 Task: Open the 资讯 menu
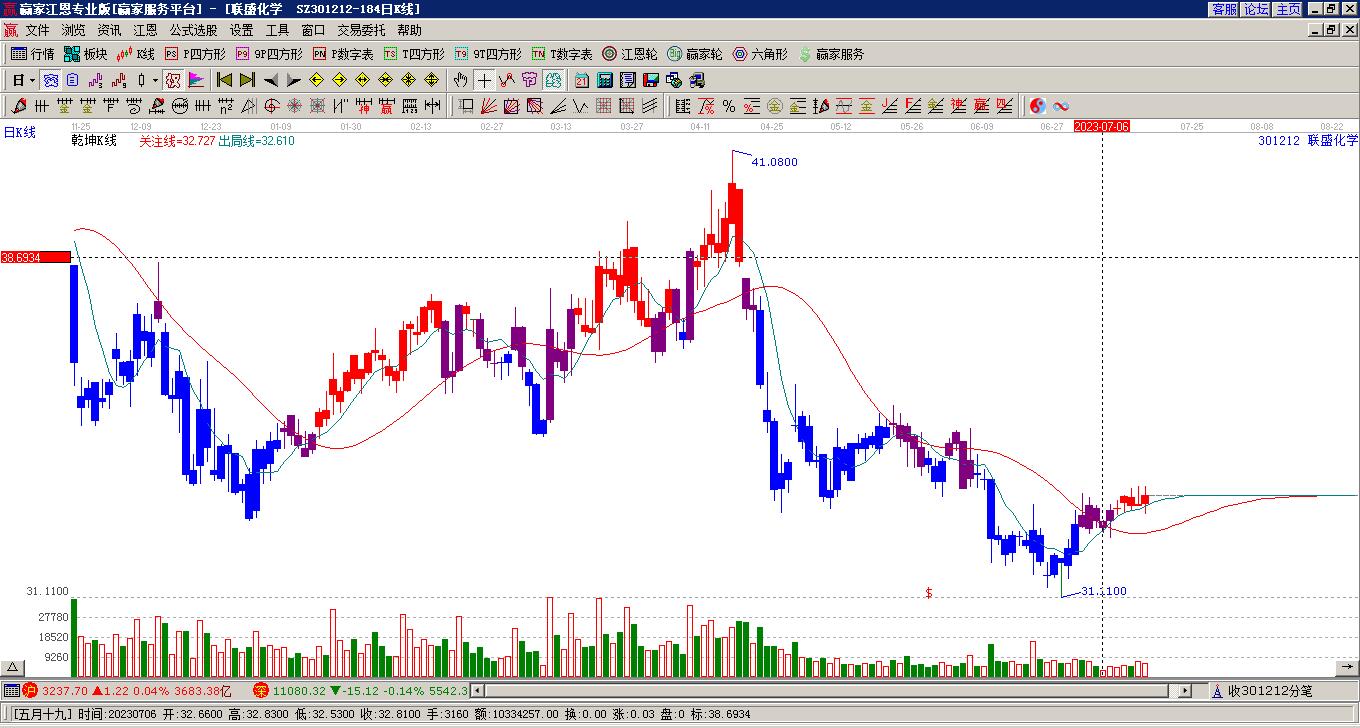tap(110, 31)
